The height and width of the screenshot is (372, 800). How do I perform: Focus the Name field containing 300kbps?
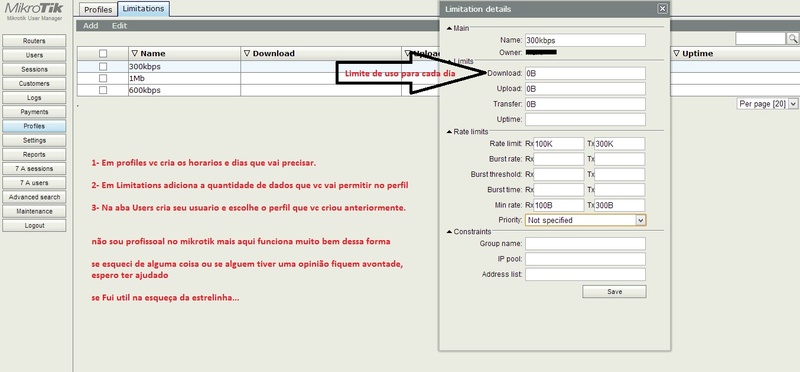click(x=585, y=40)
